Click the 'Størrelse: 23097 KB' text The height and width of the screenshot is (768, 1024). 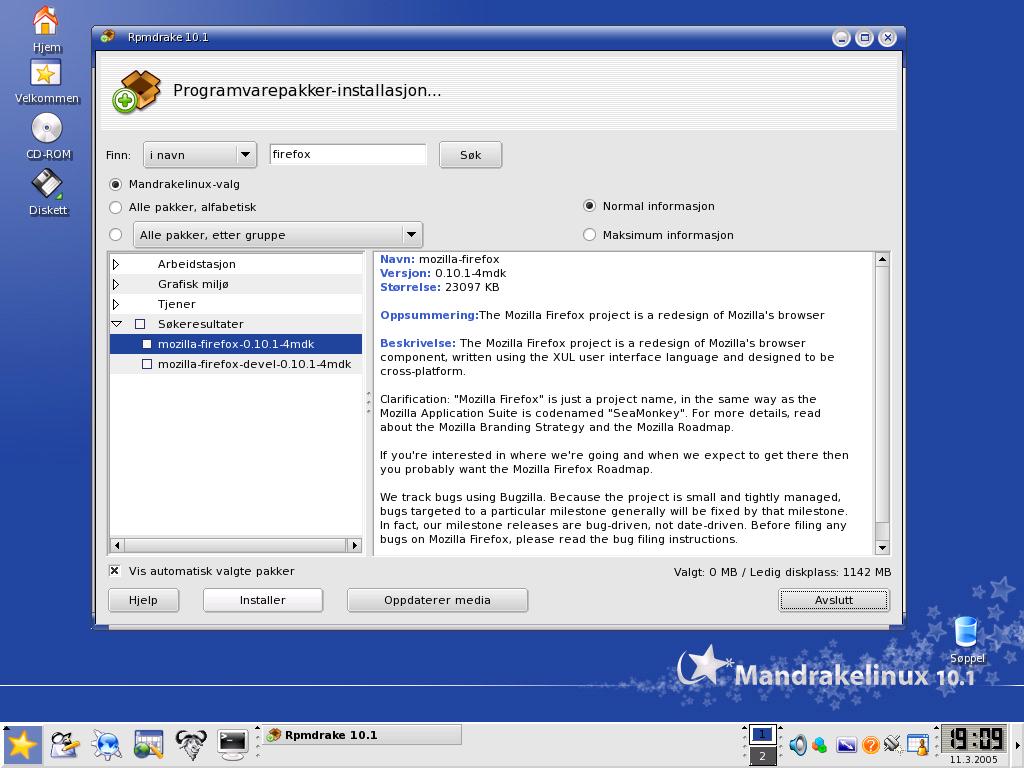pos(440,287)
